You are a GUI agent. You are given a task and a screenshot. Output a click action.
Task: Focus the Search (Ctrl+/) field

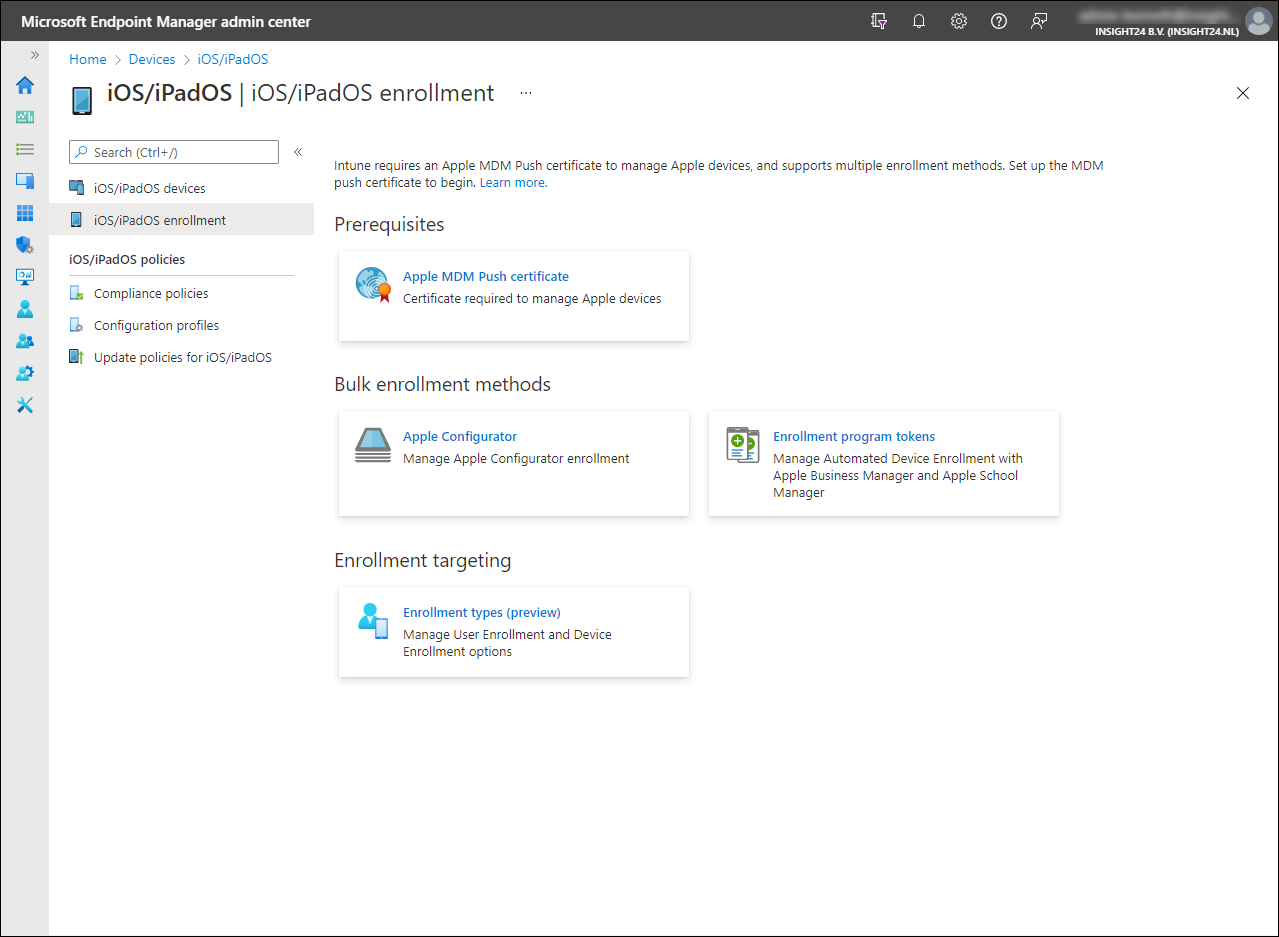point(174,152)
